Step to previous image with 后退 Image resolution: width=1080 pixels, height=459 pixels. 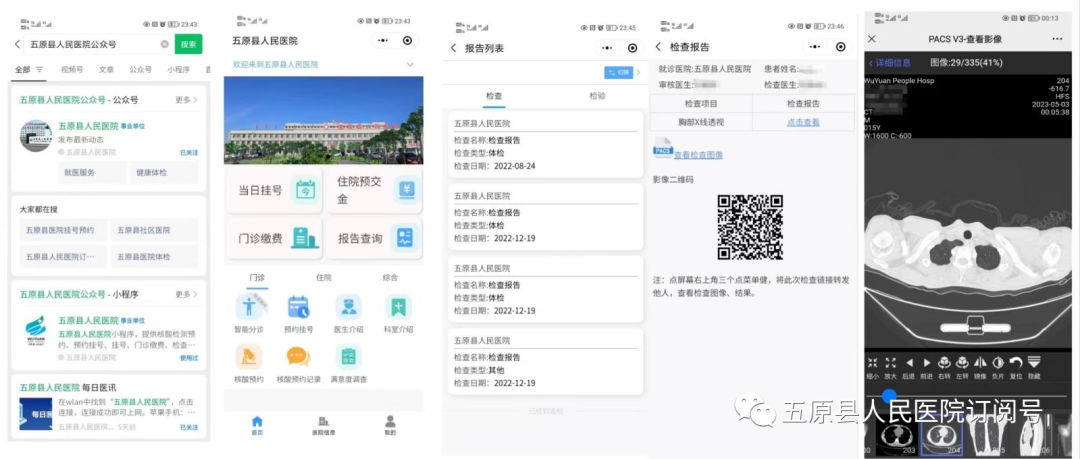click(908, 368)
